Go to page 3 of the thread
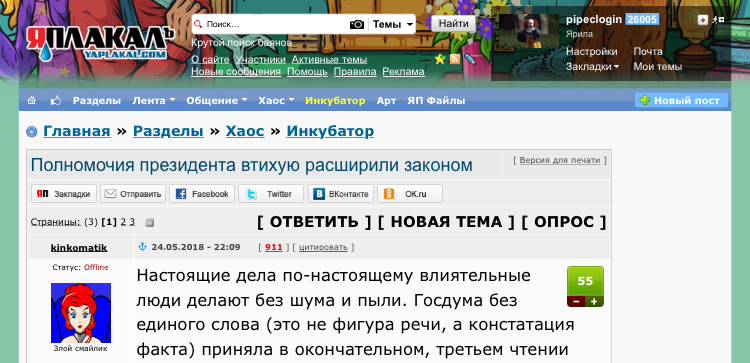This screenshot has width=750, height=363. click(x=132, y=222)
